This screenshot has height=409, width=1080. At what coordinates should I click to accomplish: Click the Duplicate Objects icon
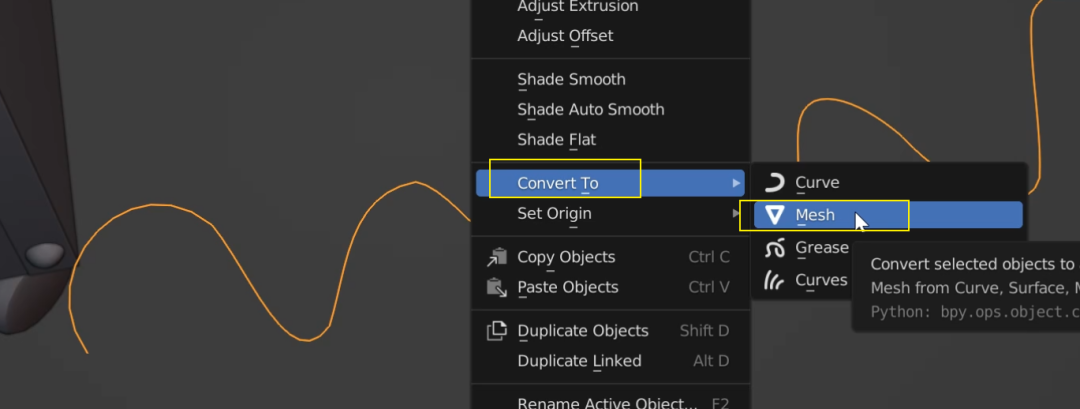pos(497,331)
